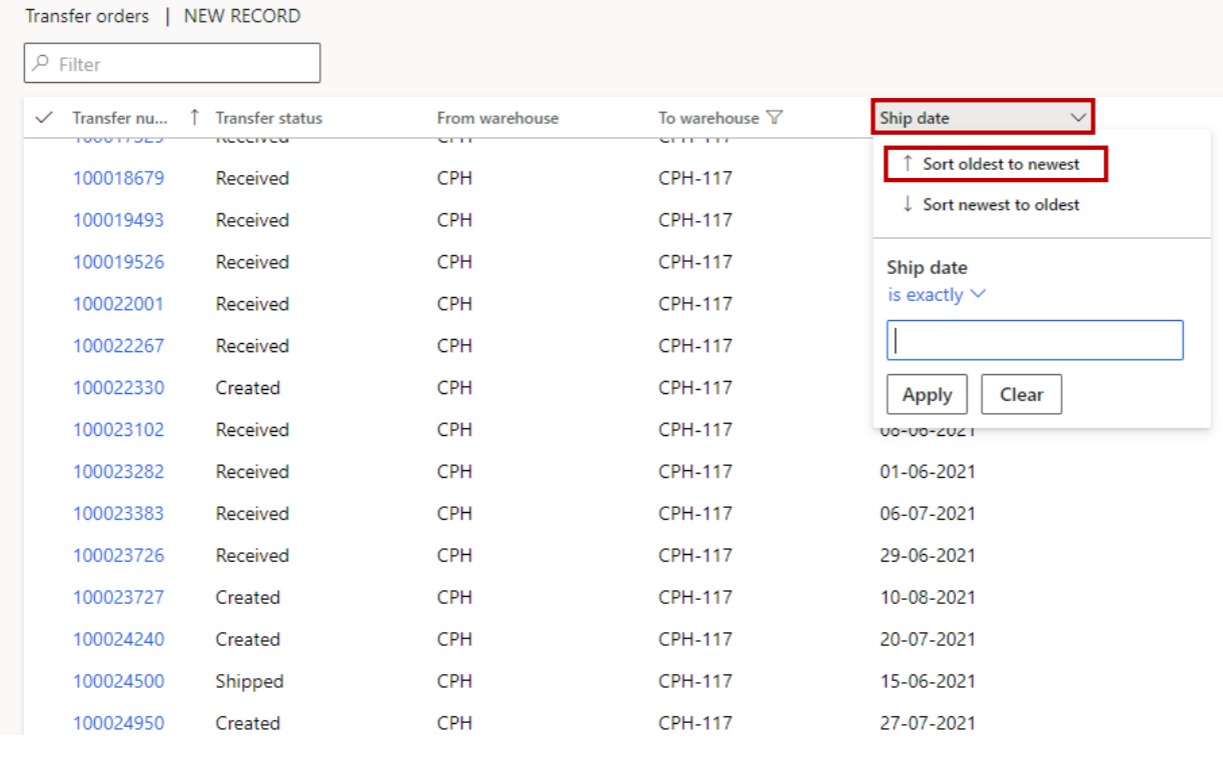Open transfer order 100024500
This screenshot has height=757, width=1223.
point(118,682)
